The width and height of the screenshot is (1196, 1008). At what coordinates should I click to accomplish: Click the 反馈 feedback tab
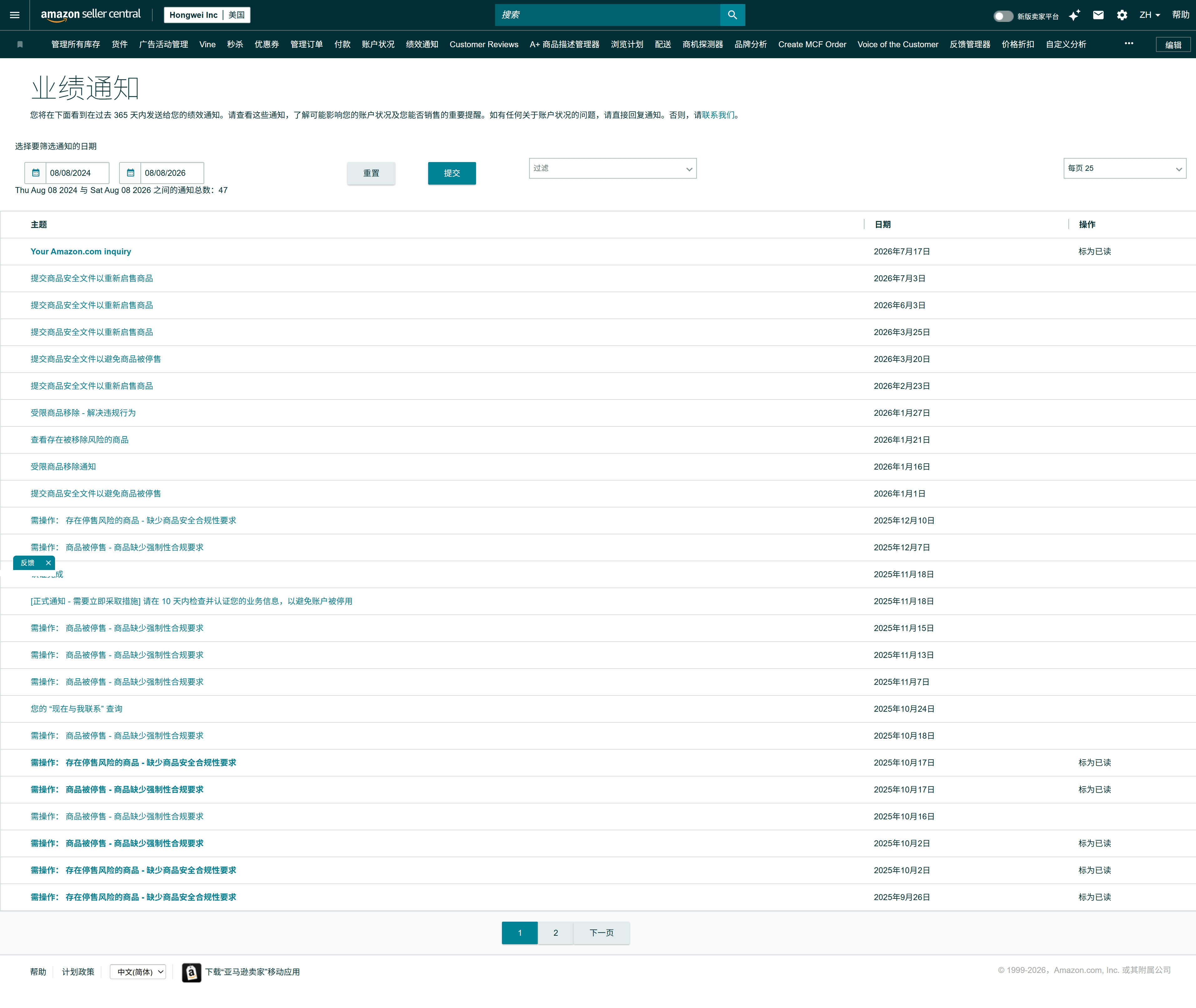click(x=28, y=563)
